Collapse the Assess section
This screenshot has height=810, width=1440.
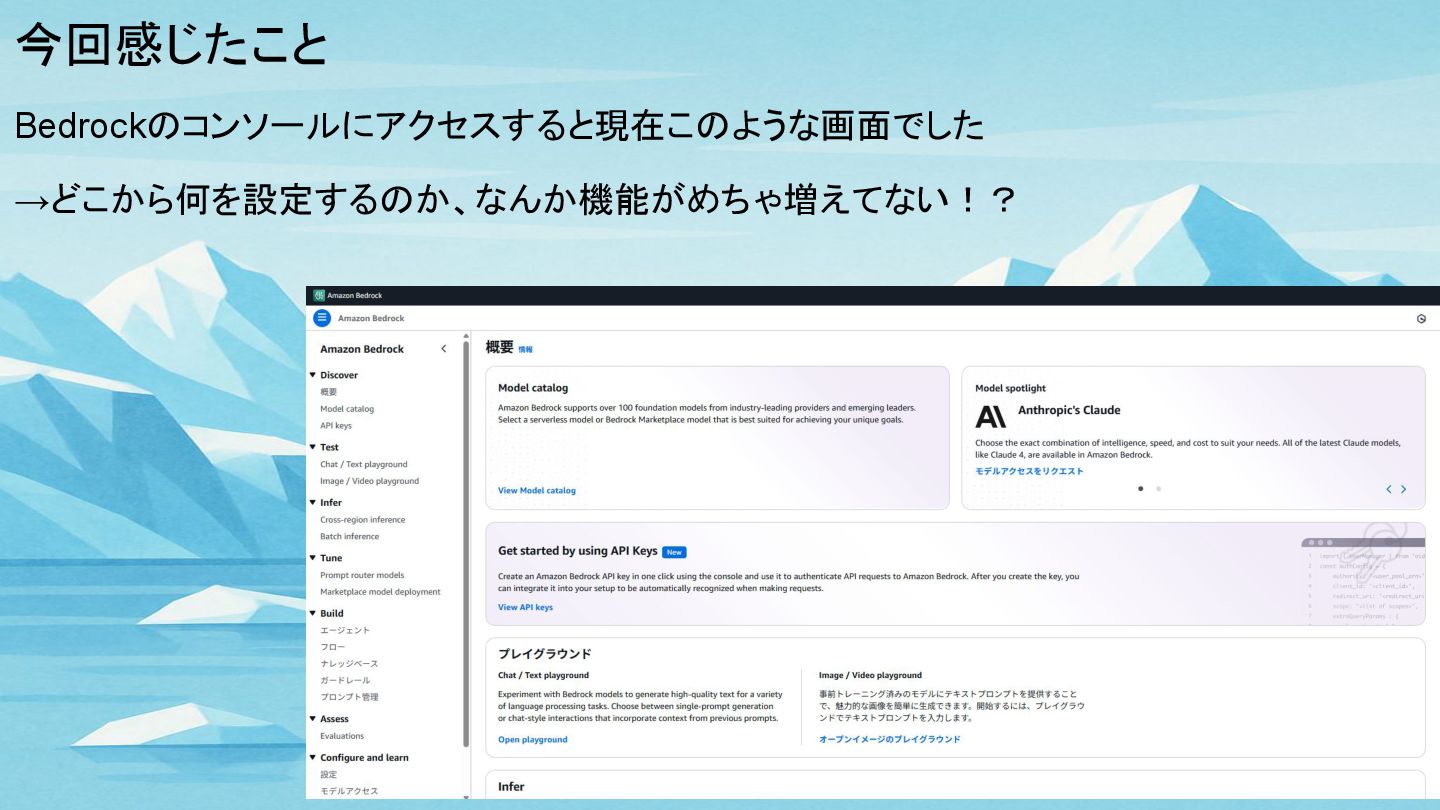[x=312, y=719]
